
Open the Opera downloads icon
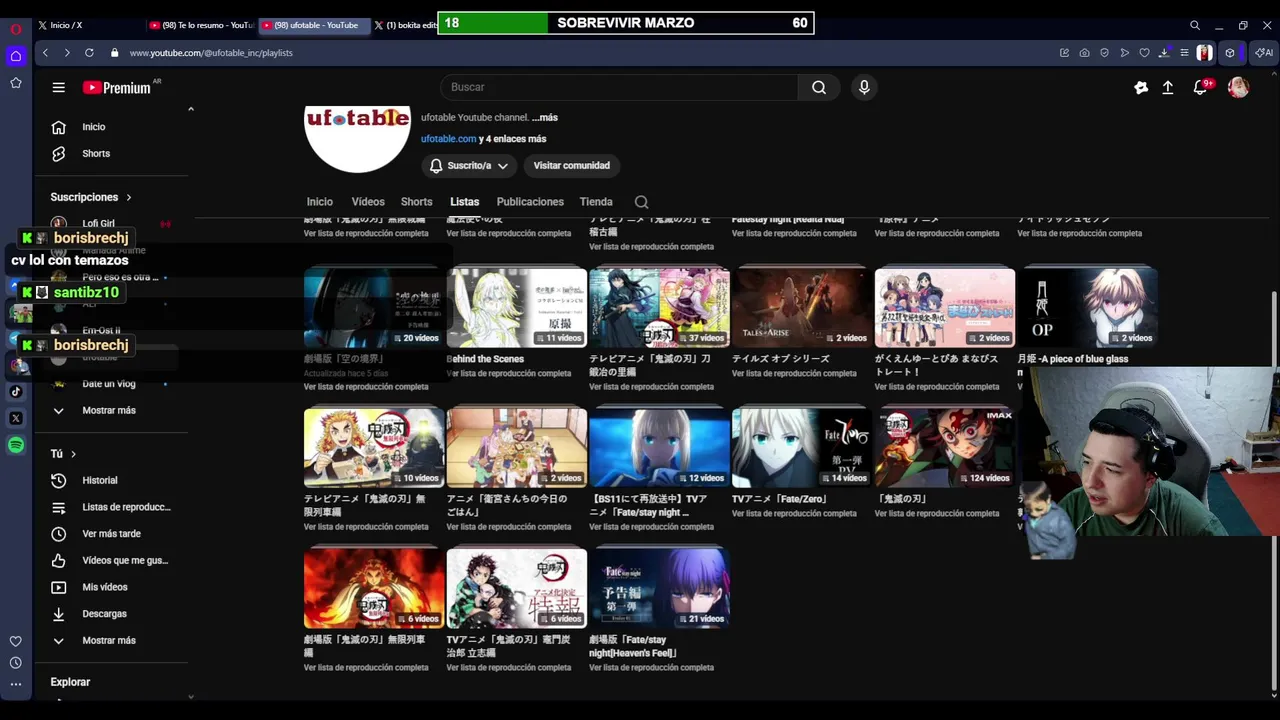[1163, 52]
